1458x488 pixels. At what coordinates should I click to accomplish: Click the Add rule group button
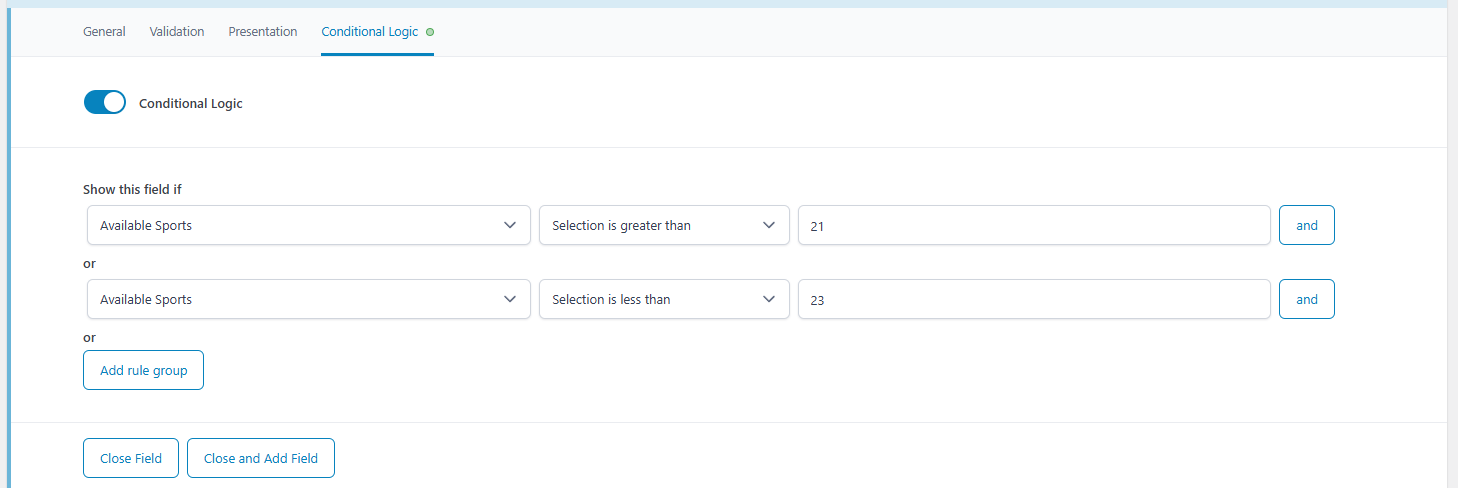point(144,370)
